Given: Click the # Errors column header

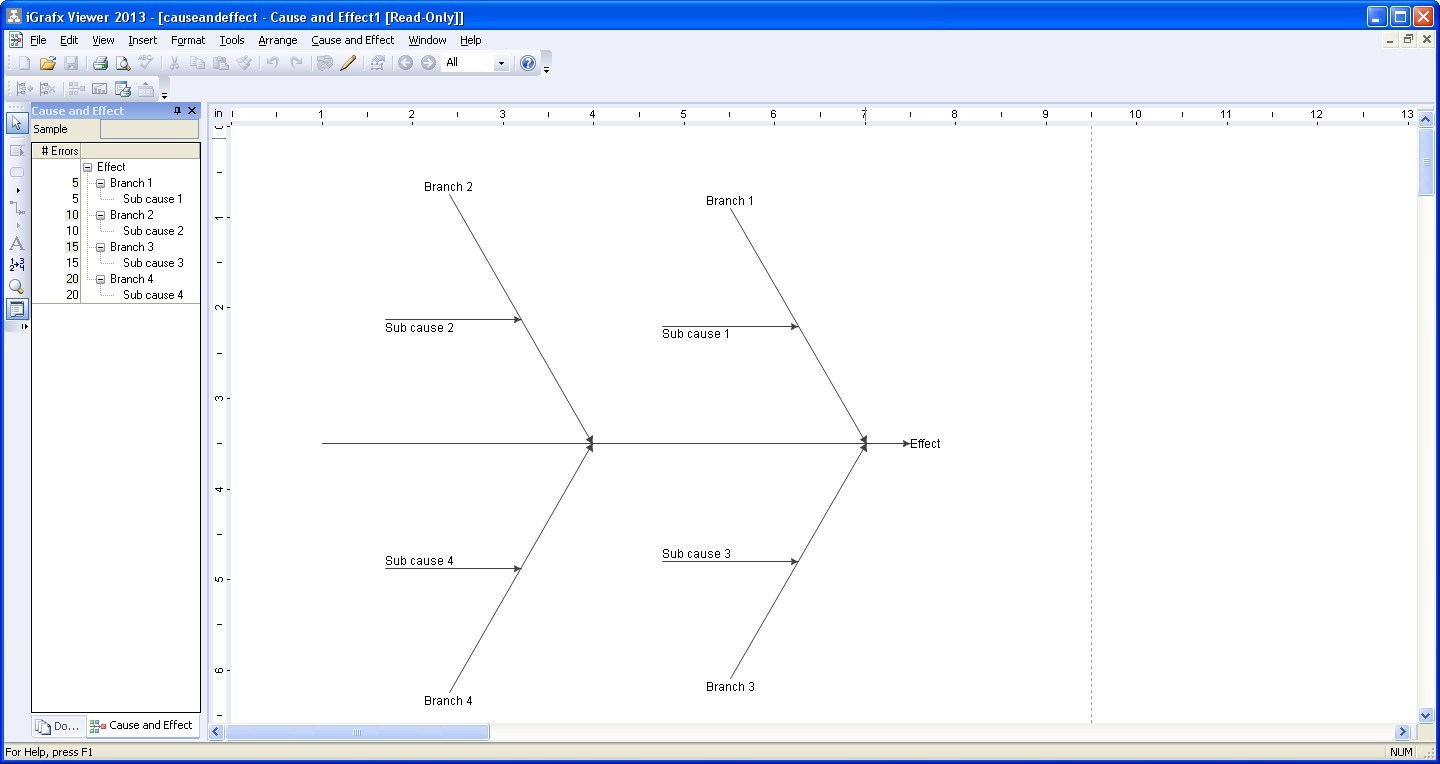Looking at the screenshot, I should tap(58, 151).
